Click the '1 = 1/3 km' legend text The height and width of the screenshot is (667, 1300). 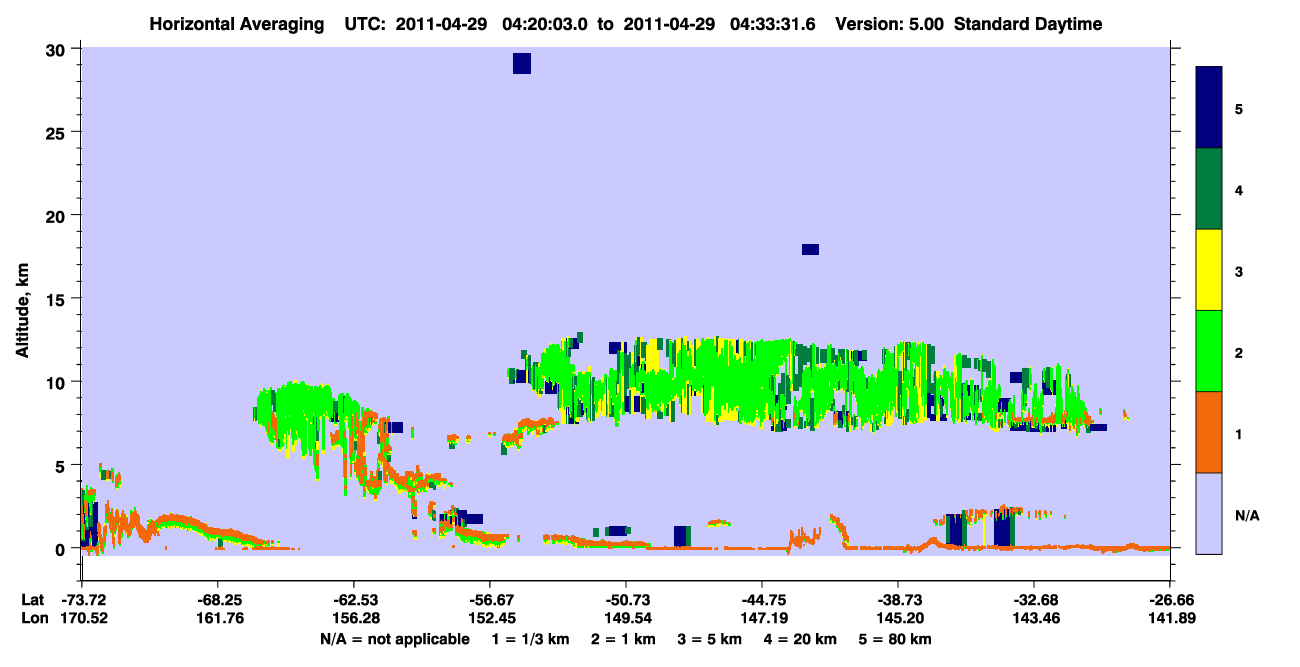tap(530, 639)
